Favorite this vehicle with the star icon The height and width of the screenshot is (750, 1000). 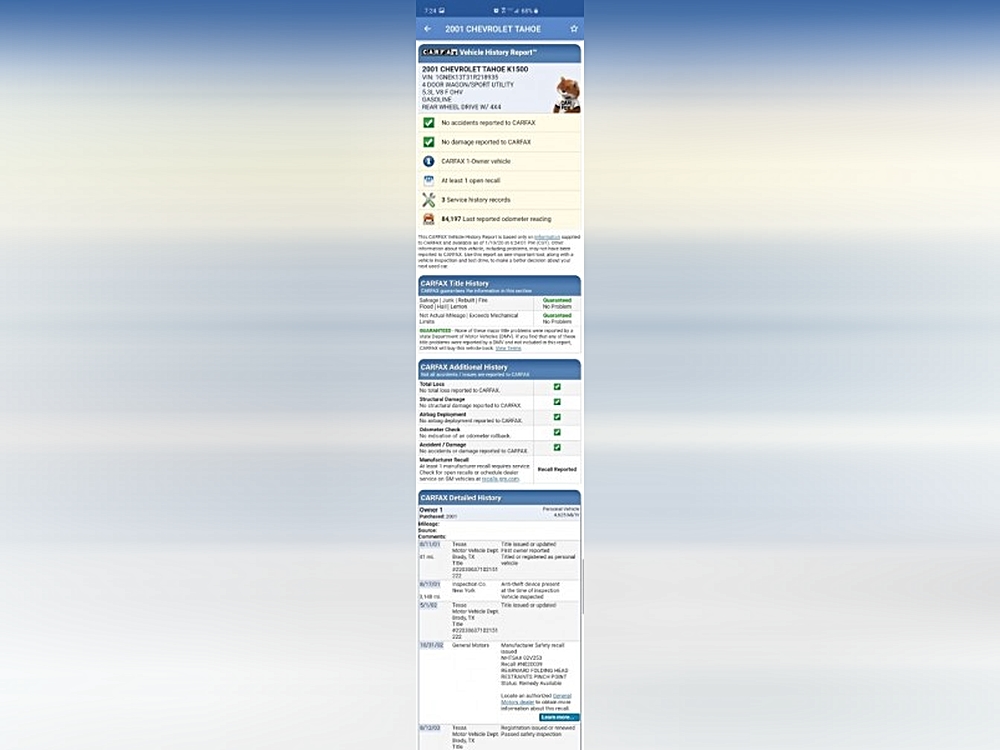(574, 29)
